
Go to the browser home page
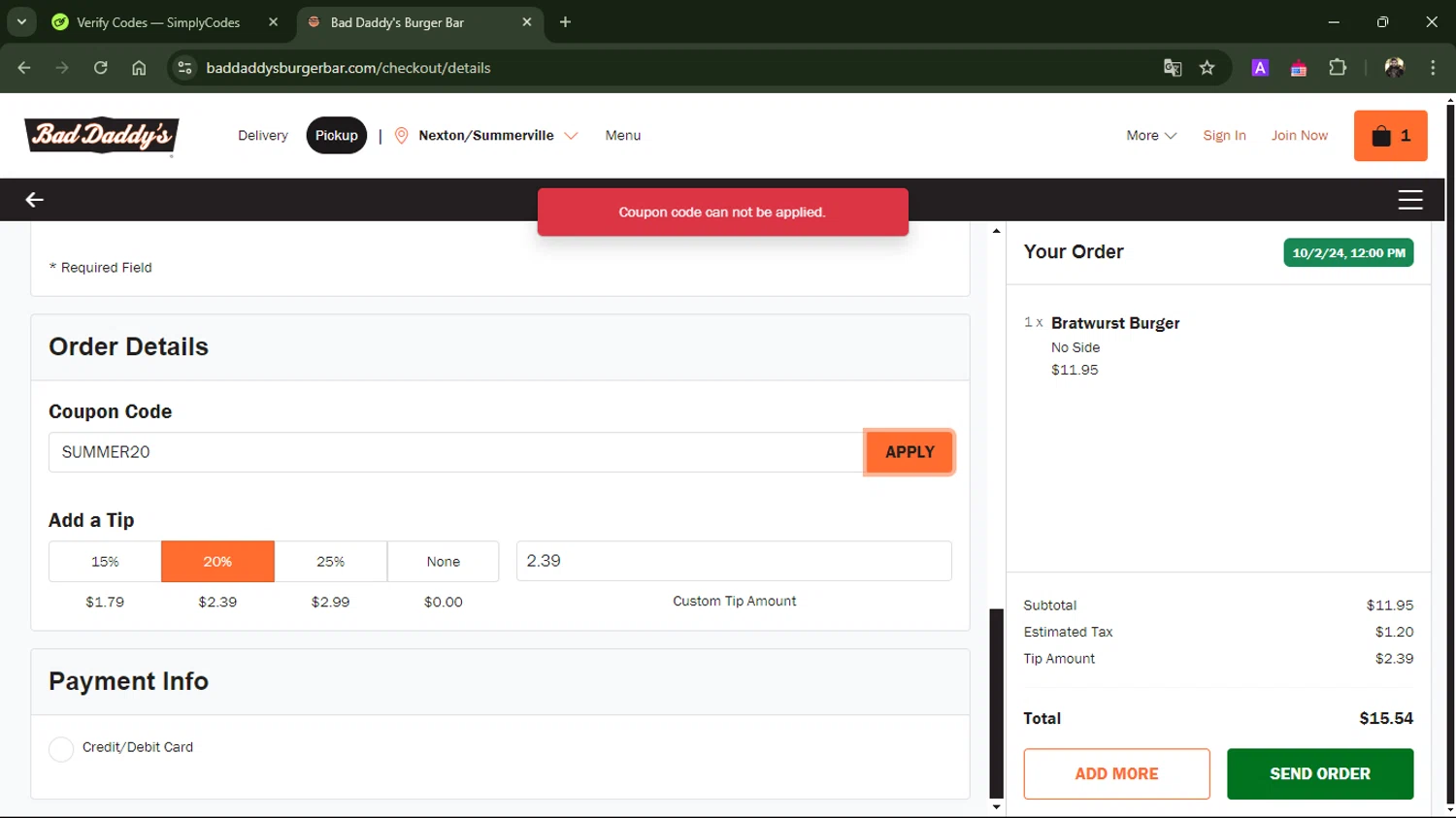coord(139,68)
